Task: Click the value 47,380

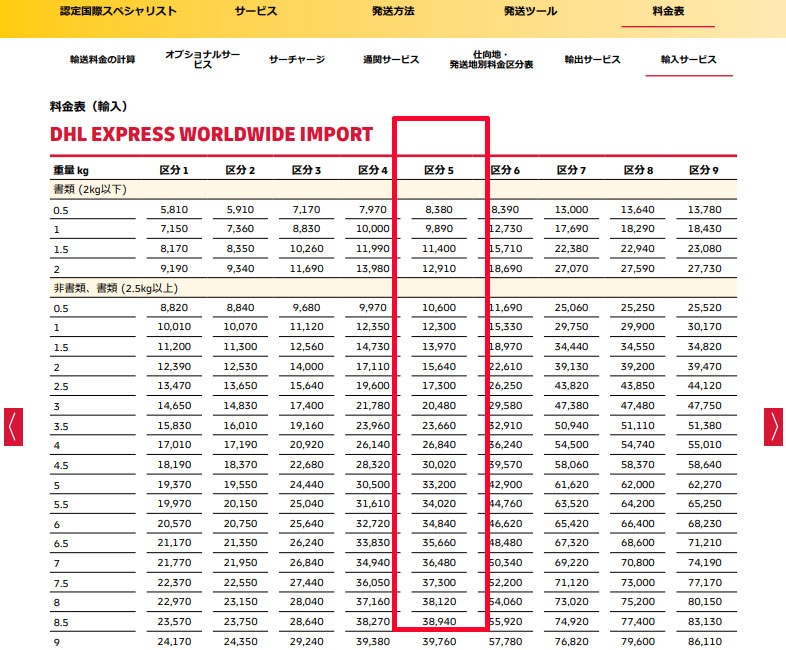Action: [571, 406]
